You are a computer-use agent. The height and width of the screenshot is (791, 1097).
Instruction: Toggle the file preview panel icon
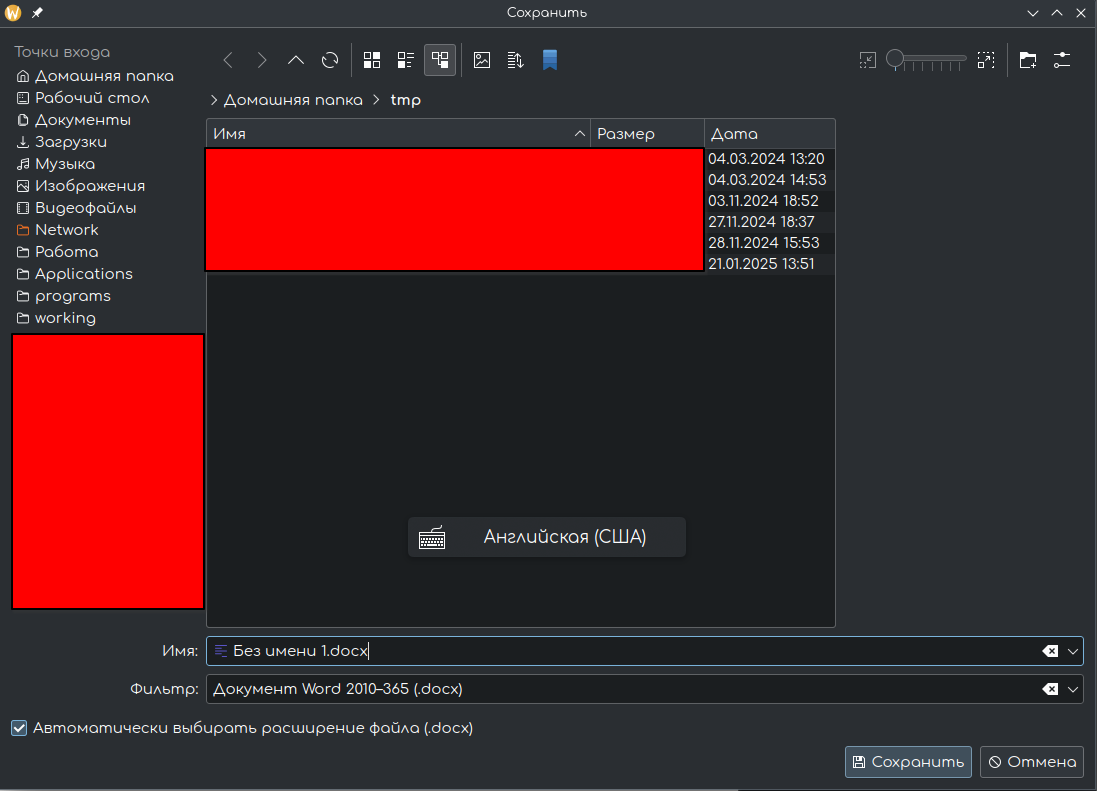[x=482, y=60]
